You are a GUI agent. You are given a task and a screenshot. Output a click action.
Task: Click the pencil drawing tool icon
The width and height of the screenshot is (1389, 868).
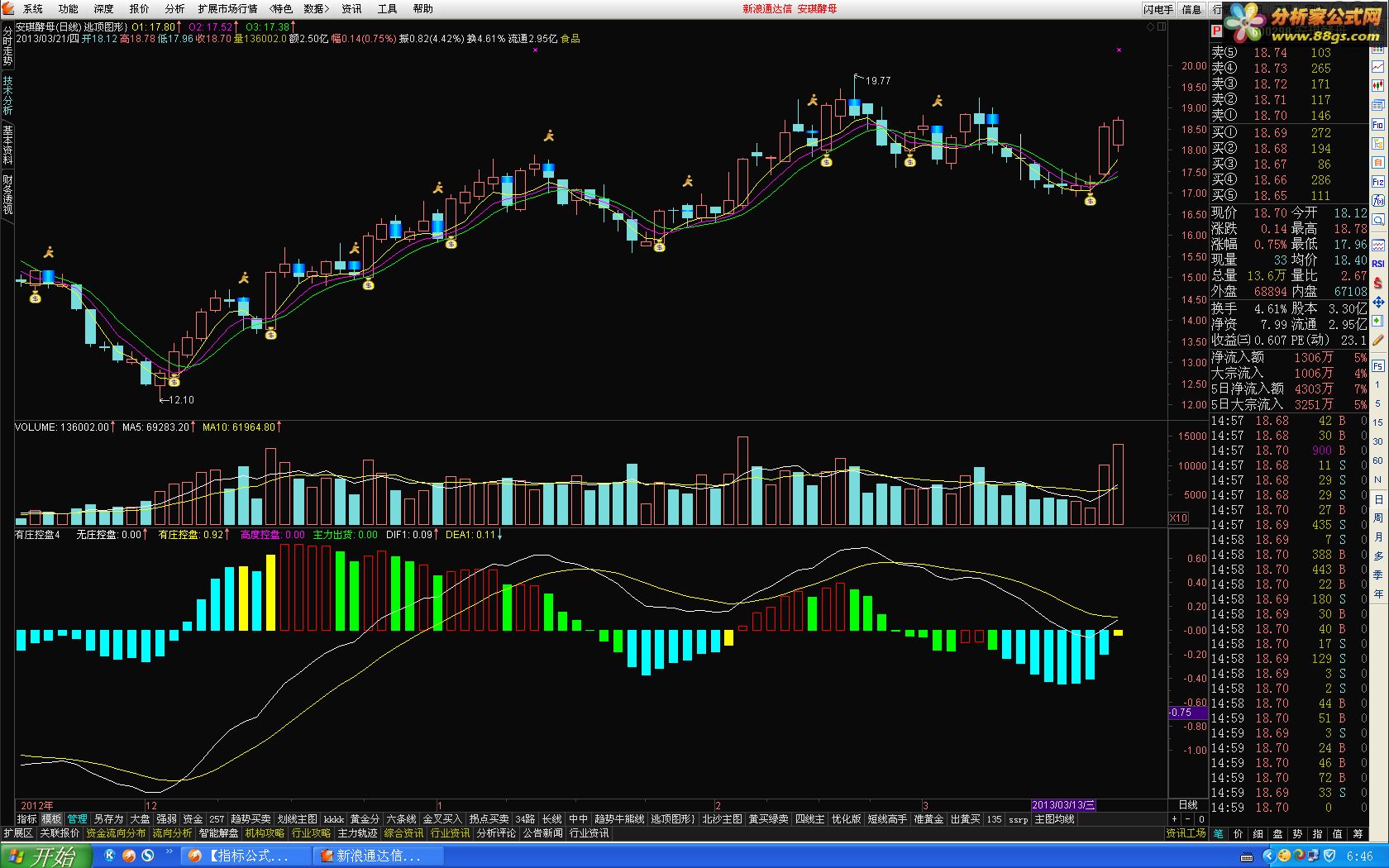(x=1378, y=339)
